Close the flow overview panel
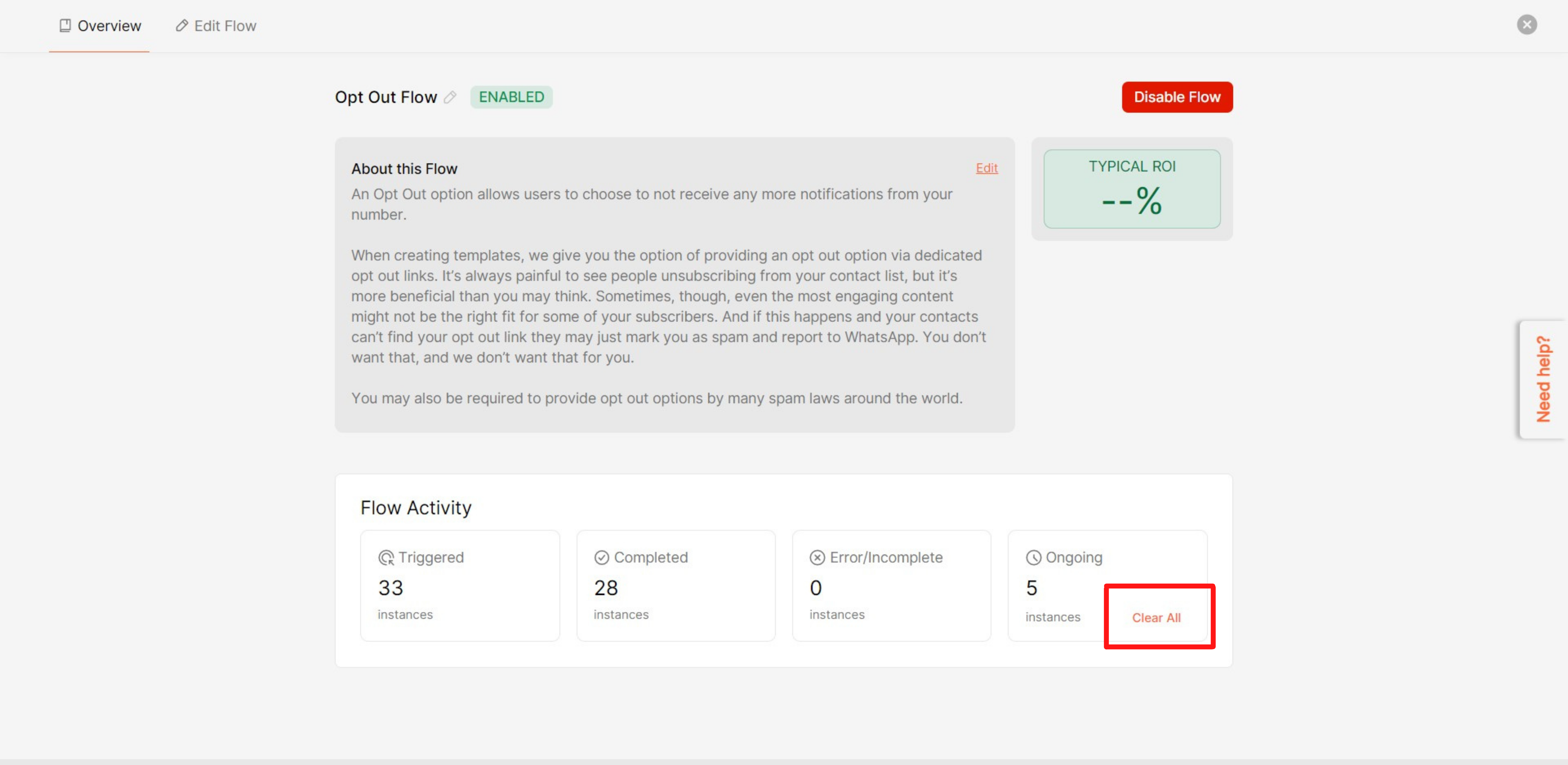 click(1527, 25)
